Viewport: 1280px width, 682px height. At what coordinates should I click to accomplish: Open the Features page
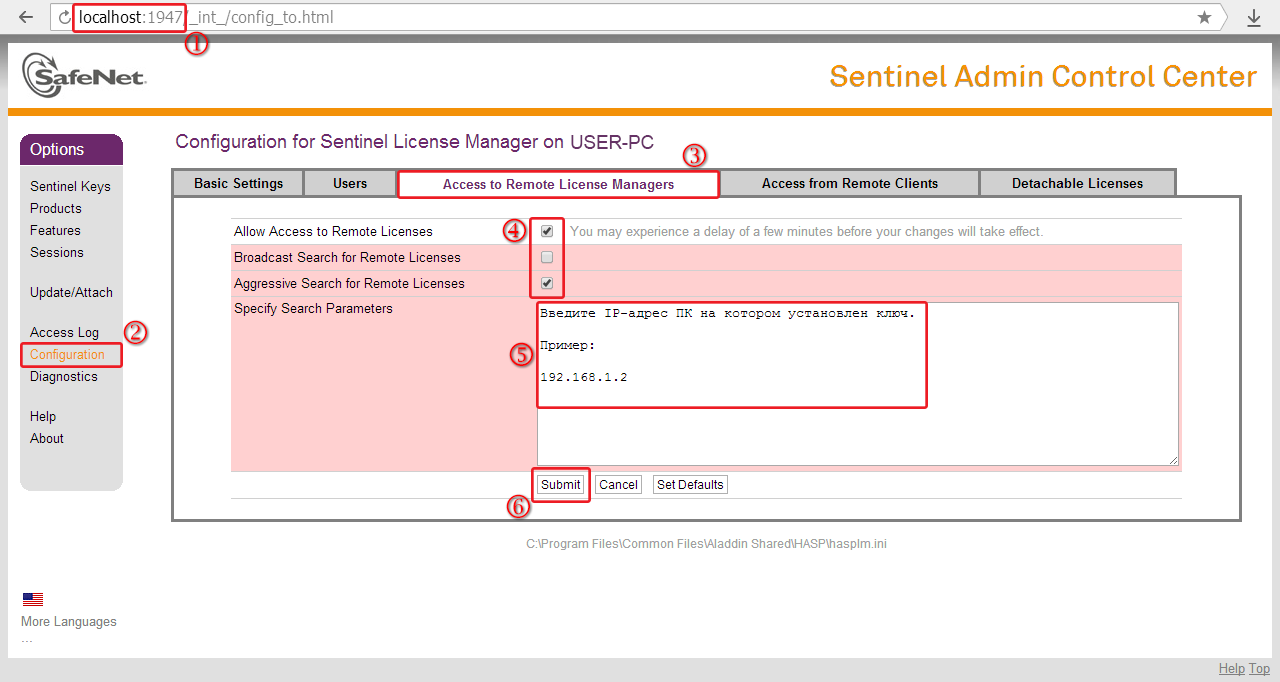pos(55,230)
